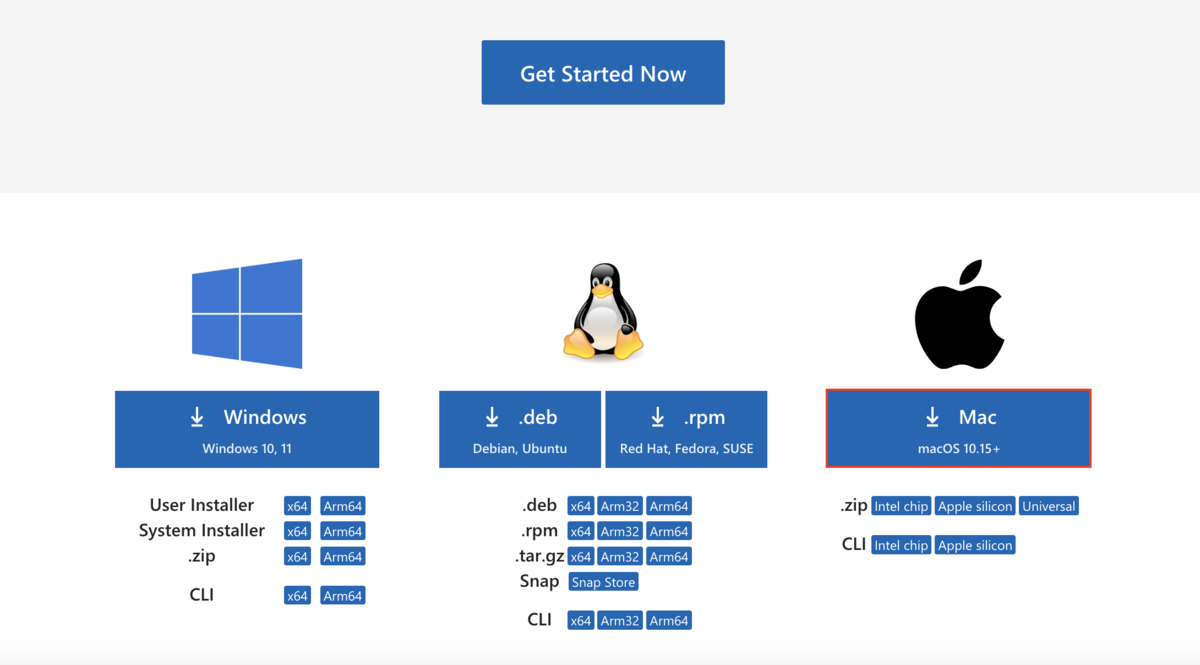Choose Apple silicon for Mac .zip
This screenshot has height=665, width=1200.
(975, 506)
